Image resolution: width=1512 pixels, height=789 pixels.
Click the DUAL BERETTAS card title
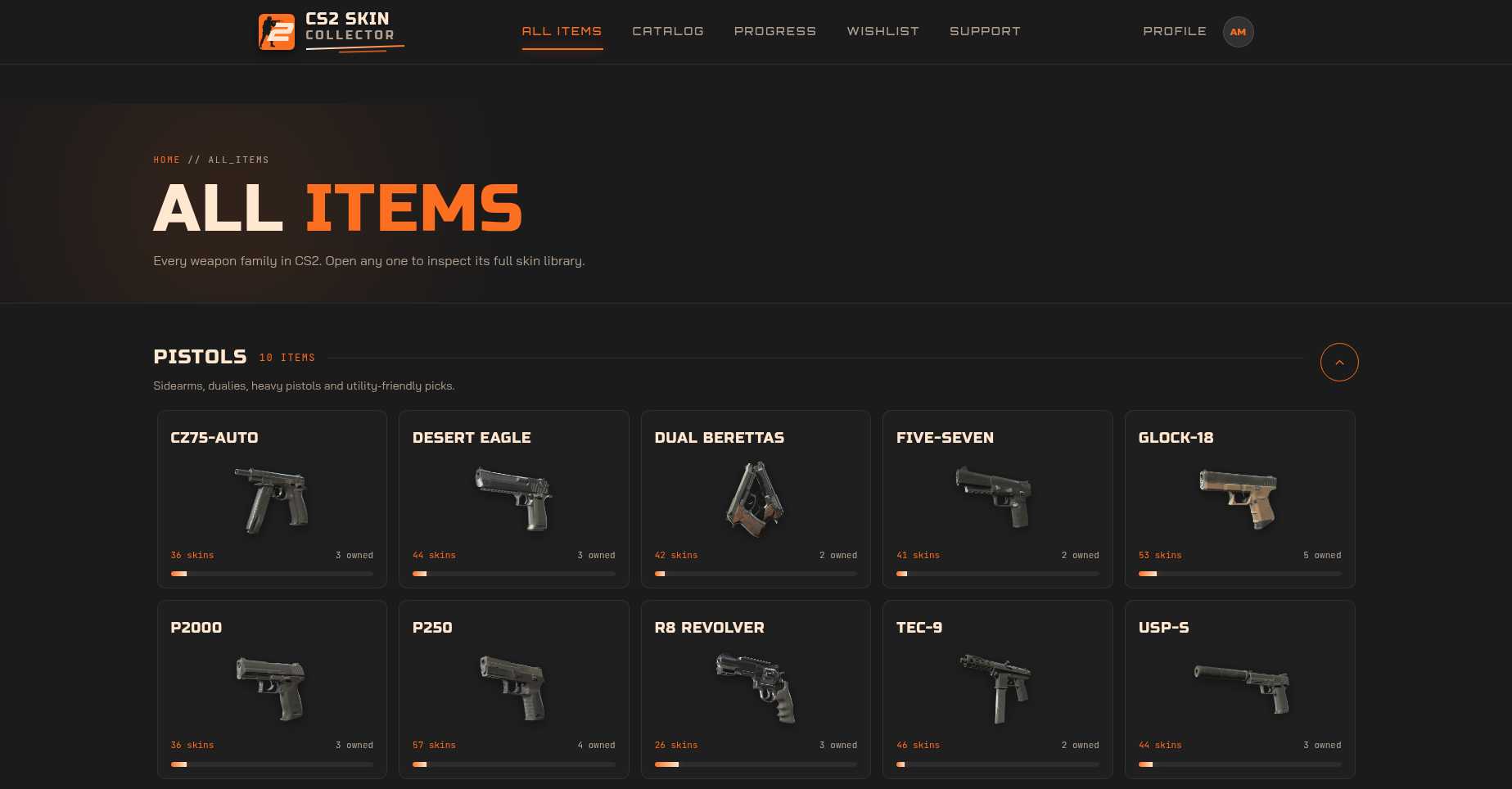click(x=720, y=438)
